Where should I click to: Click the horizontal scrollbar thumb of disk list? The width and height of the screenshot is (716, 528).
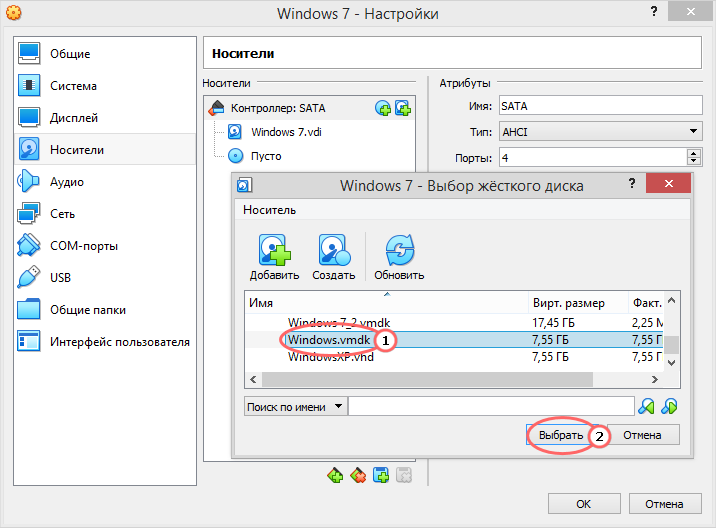point(427,380)
